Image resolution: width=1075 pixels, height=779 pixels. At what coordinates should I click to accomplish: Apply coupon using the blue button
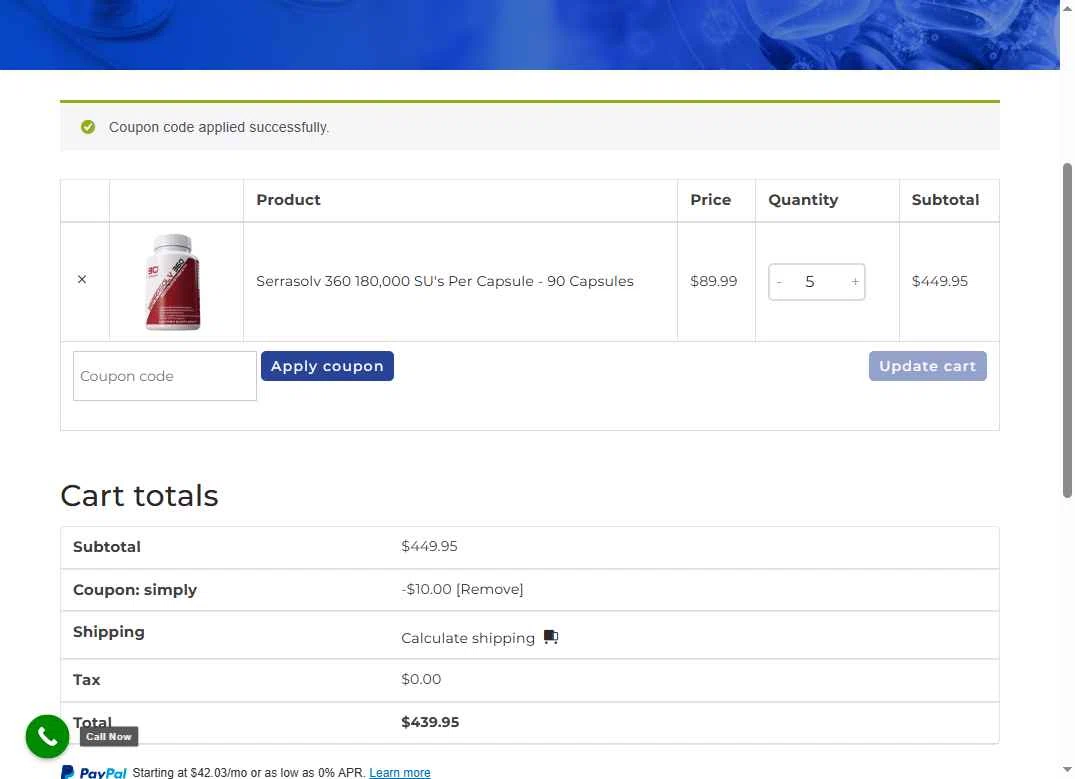click(x=327, y=366)
